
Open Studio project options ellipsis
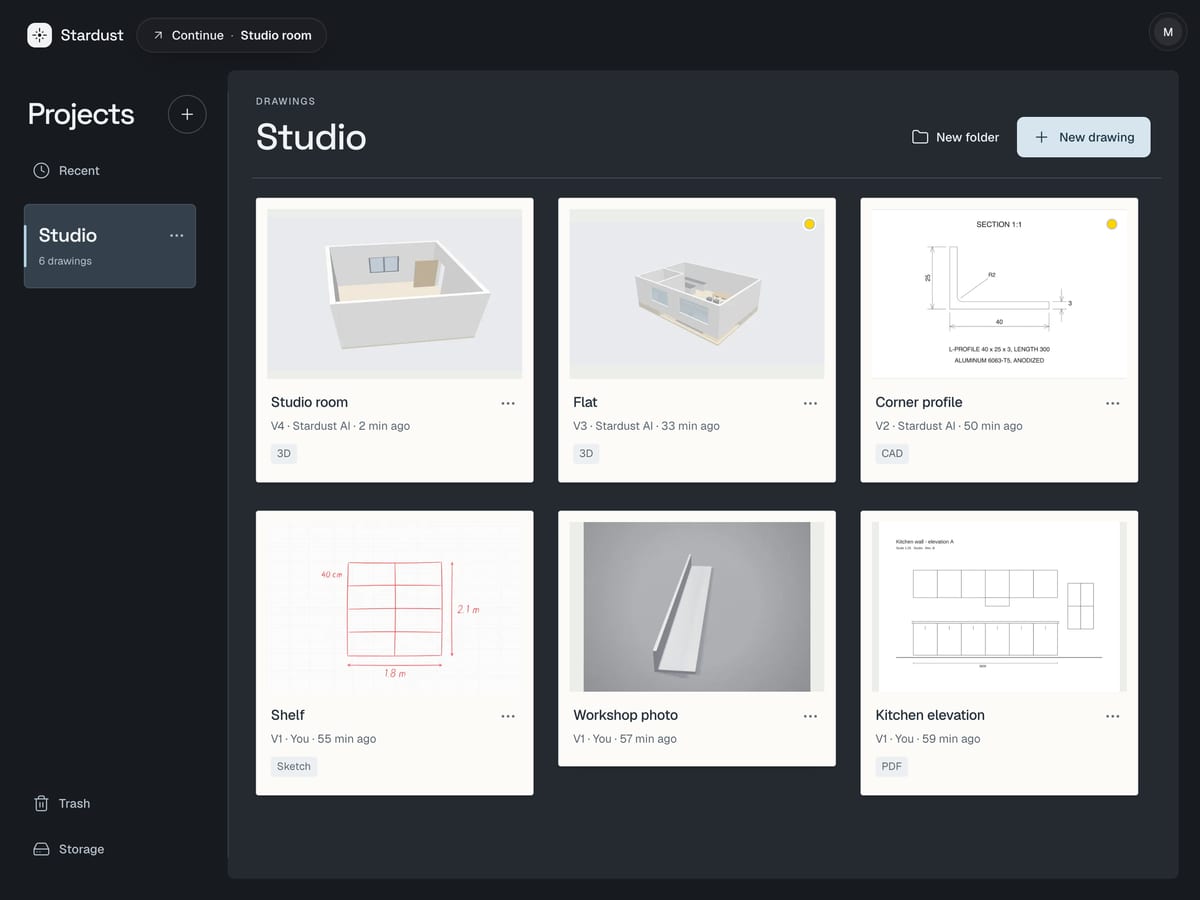point(177,236)
